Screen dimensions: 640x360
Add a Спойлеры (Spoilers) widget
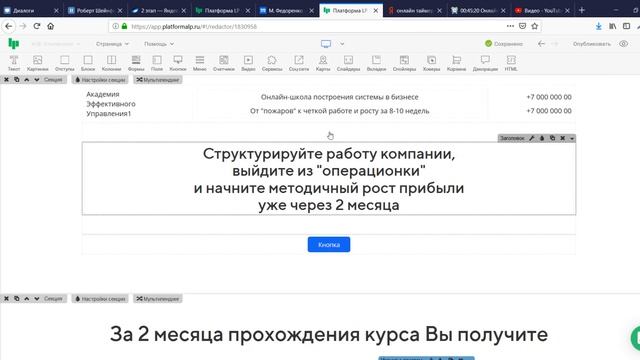click(404, 63)
